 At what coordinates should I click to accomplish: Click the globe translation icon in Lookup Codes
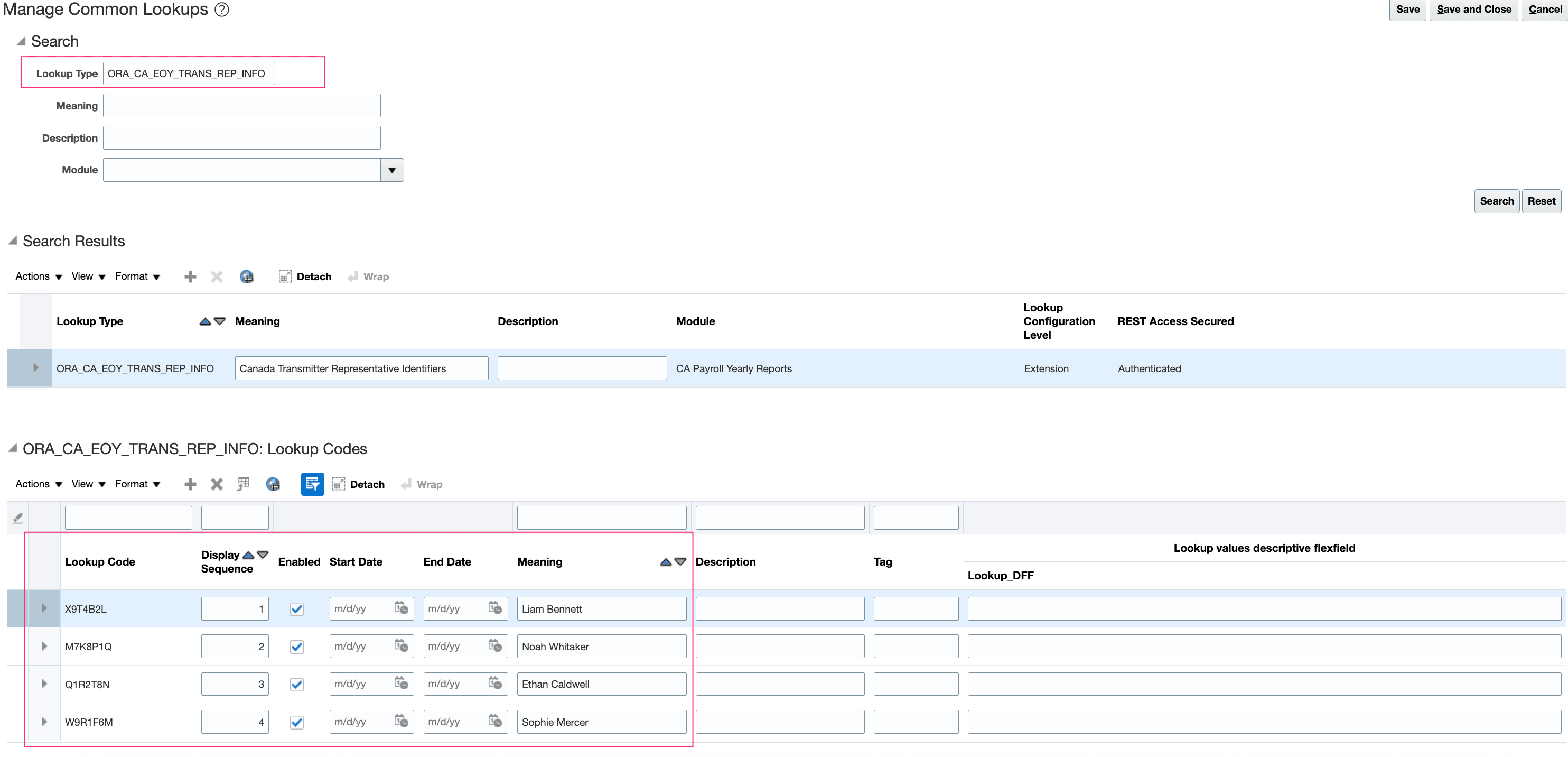pyautogui.click(x=273, y=484)
